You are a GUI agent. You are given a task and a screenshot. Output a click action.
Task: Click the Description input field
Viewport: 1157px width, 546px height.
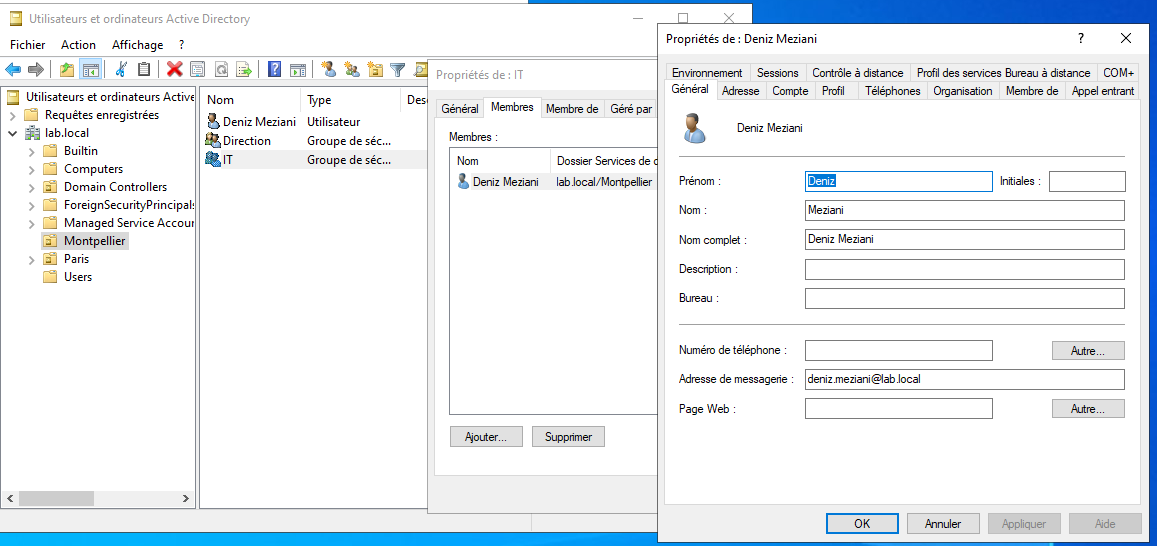(x=964, y=270)
